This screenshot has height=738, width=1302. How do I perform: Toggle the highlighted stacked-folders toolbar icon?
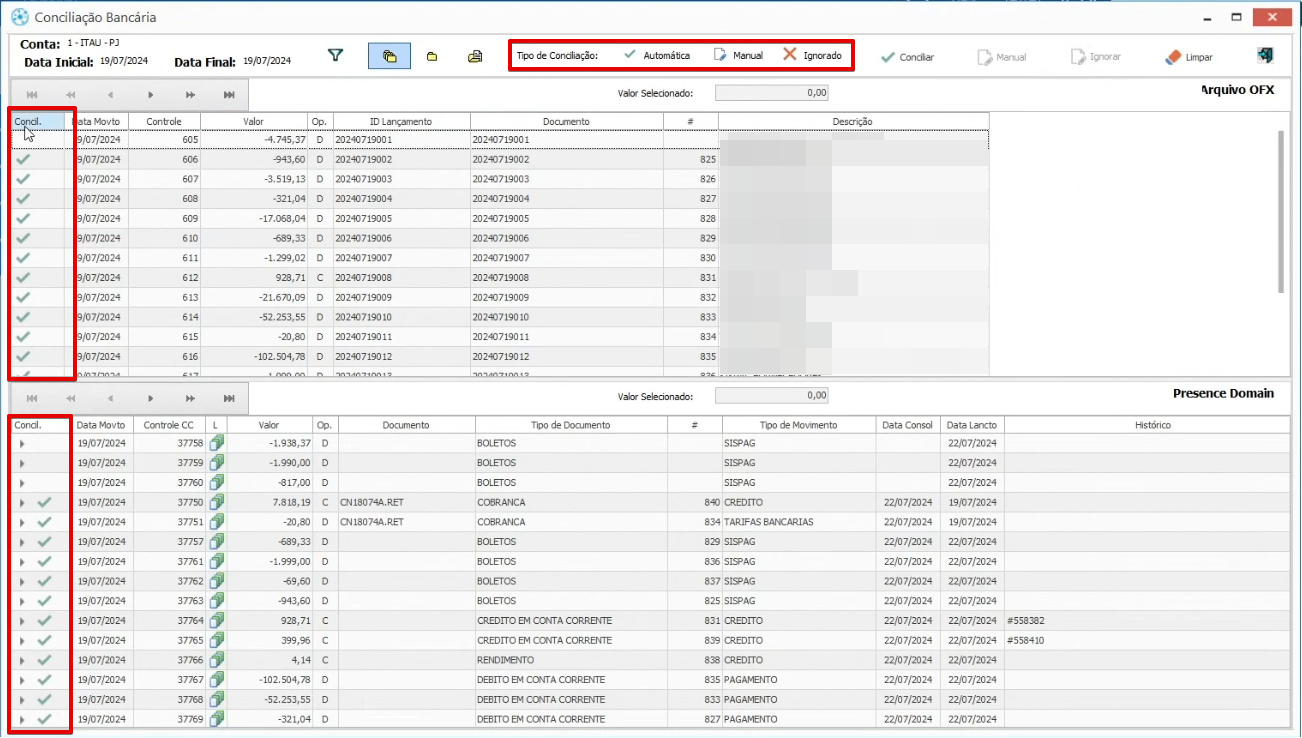pos(389,56)
